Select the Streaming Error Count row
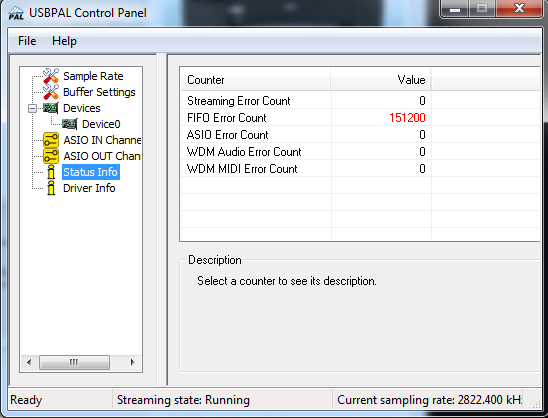Image resolution: width=548 pixels, height=418 pixels. [x=360, y=101]
